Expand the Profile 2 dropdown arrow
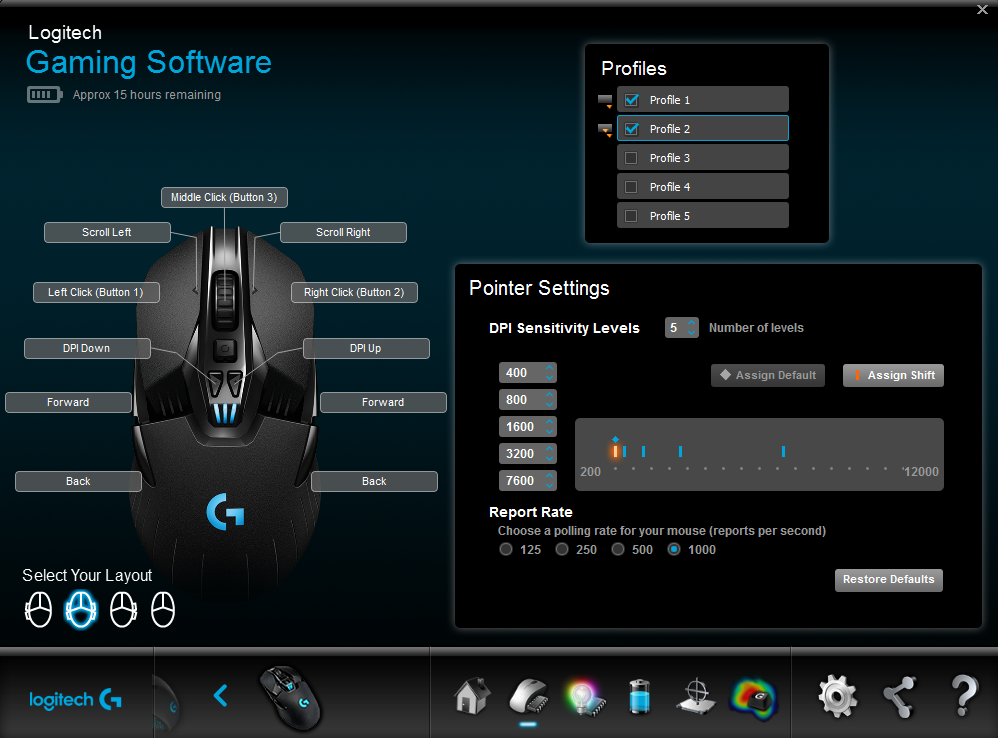Screen dimensions: 998x738 coord(604,129)
